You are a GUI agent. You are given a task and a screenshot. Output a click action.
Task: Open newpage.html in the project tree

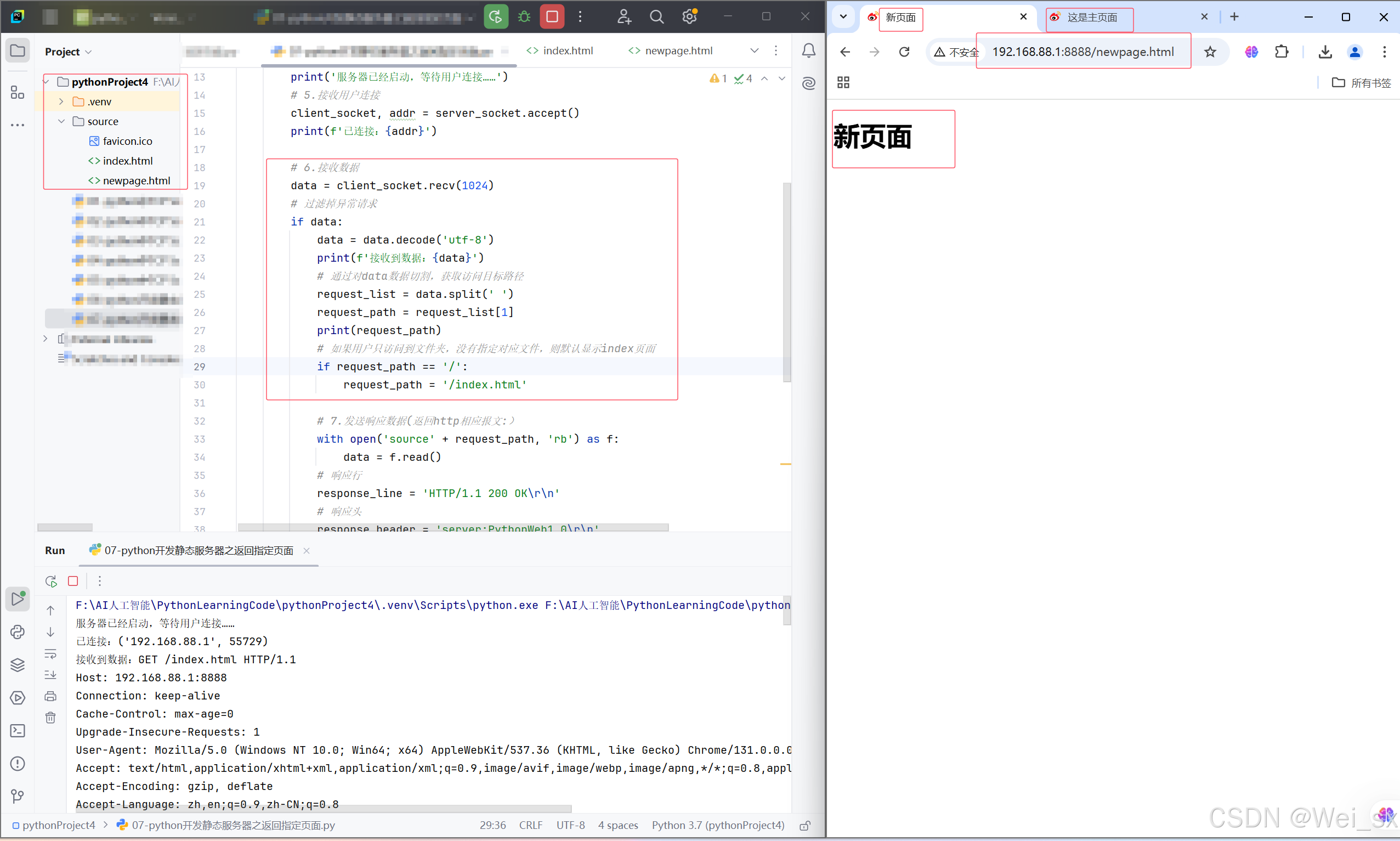[136, 180]
